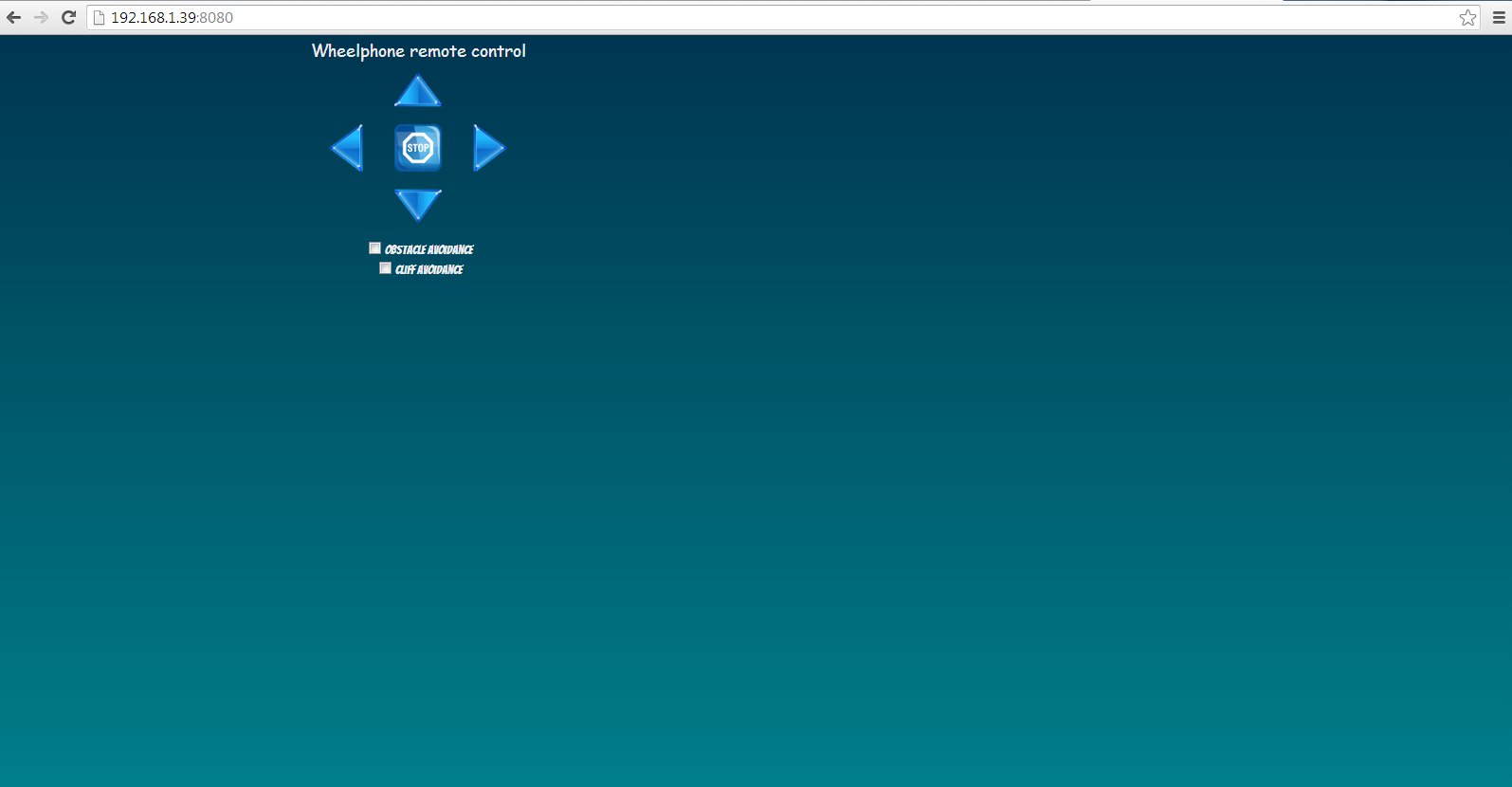Screen dimensions: 1512x787
Task: Click the Obstacle Avoidance label text
Action: (x=428, y=249)
